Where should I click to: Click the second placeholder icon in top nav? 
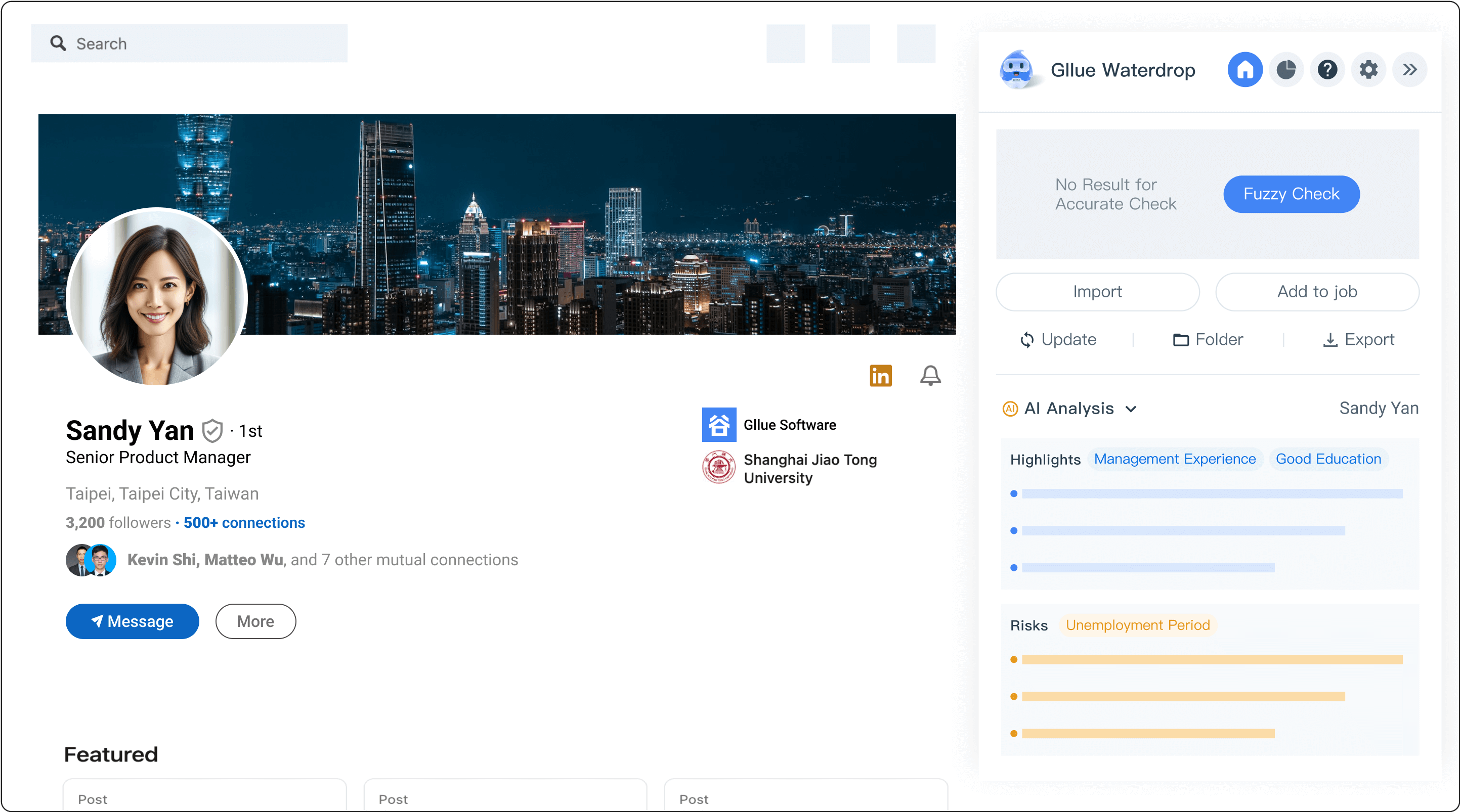[850, 43]
